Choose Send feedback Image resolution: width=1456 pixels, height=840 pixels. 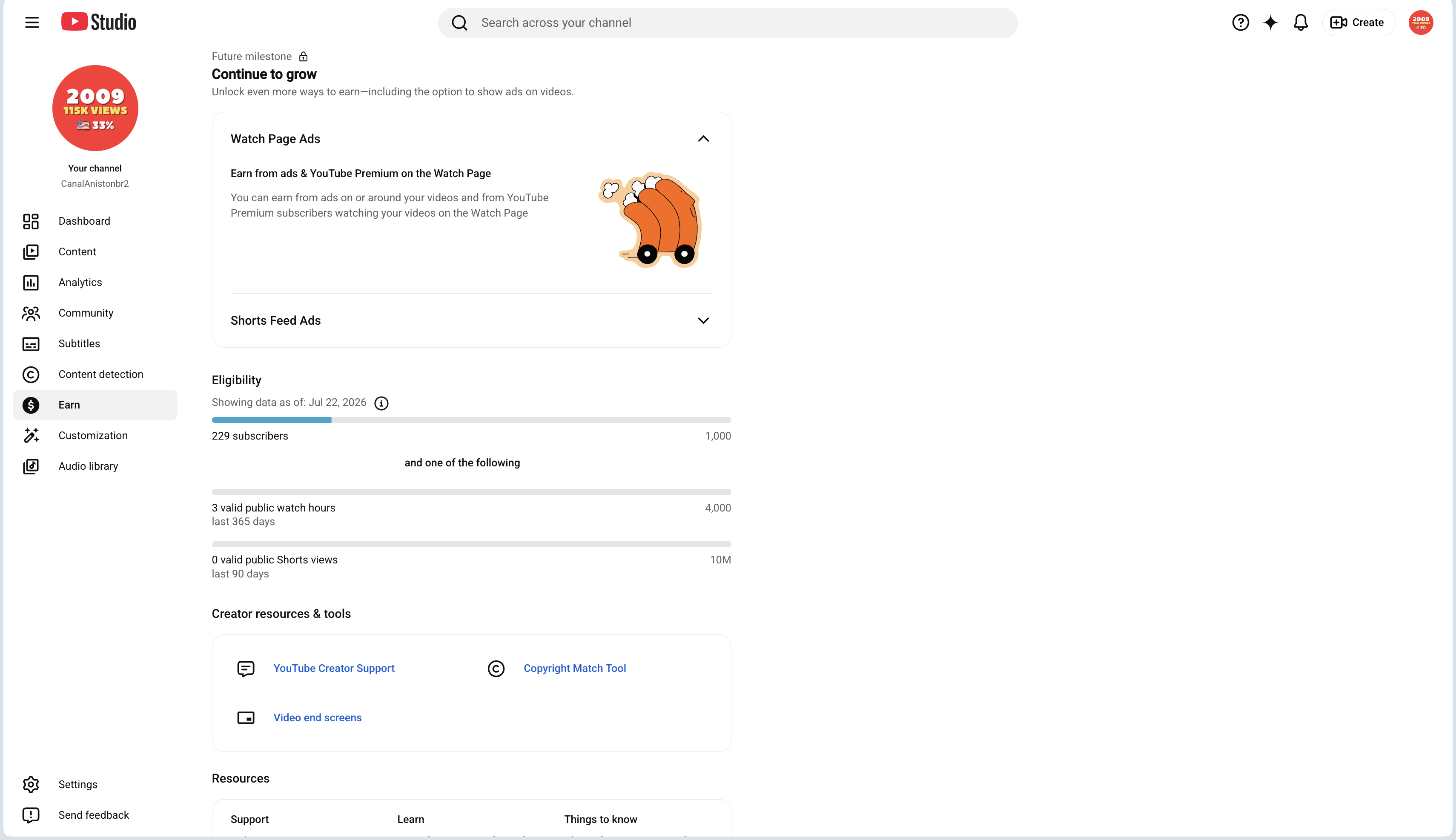[94, 814]
